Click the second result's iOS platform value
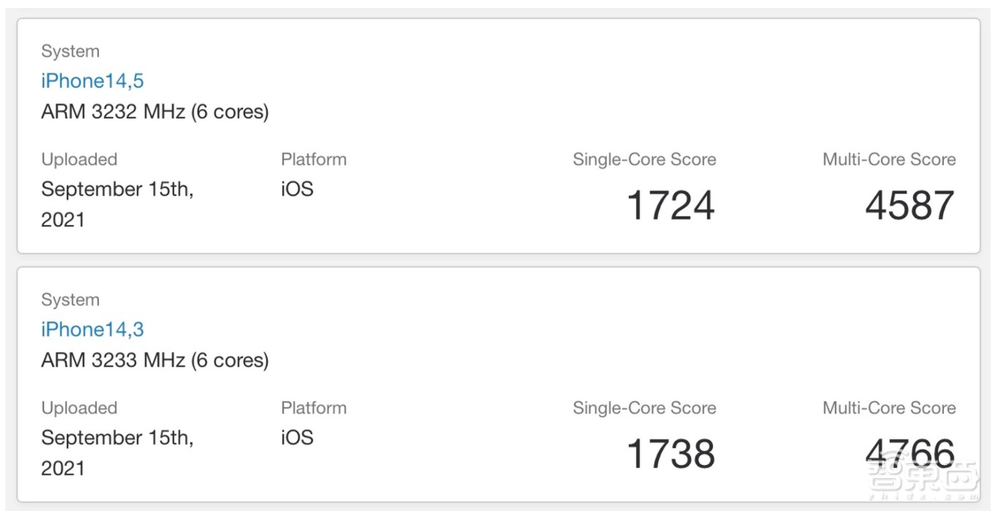 coord(297,437)
